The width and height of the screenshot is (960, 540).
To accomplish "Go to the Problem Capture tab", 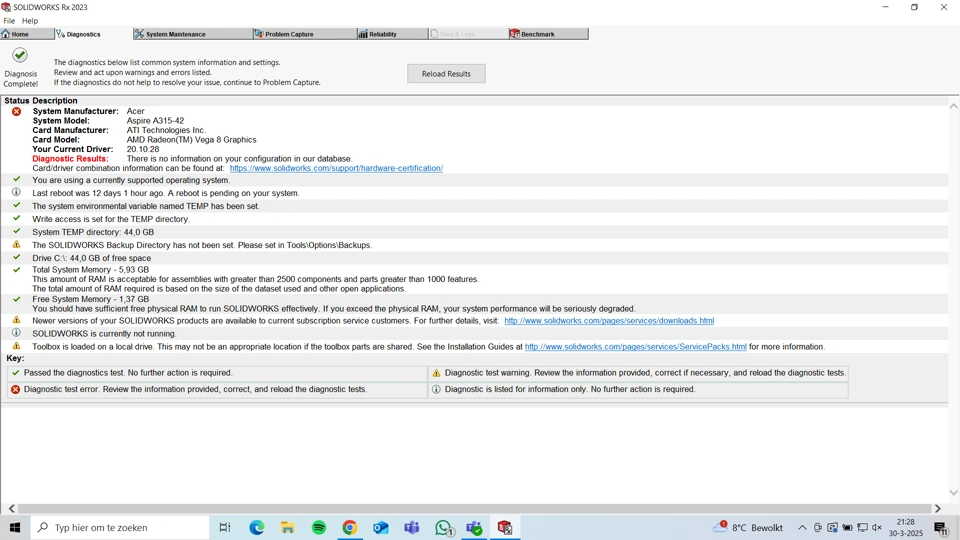I will pos(304,34).
